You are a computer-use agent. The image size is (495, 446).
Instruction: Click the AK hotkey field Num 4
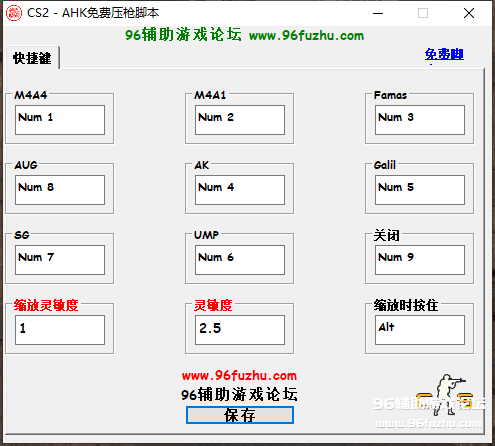(240, 190)
